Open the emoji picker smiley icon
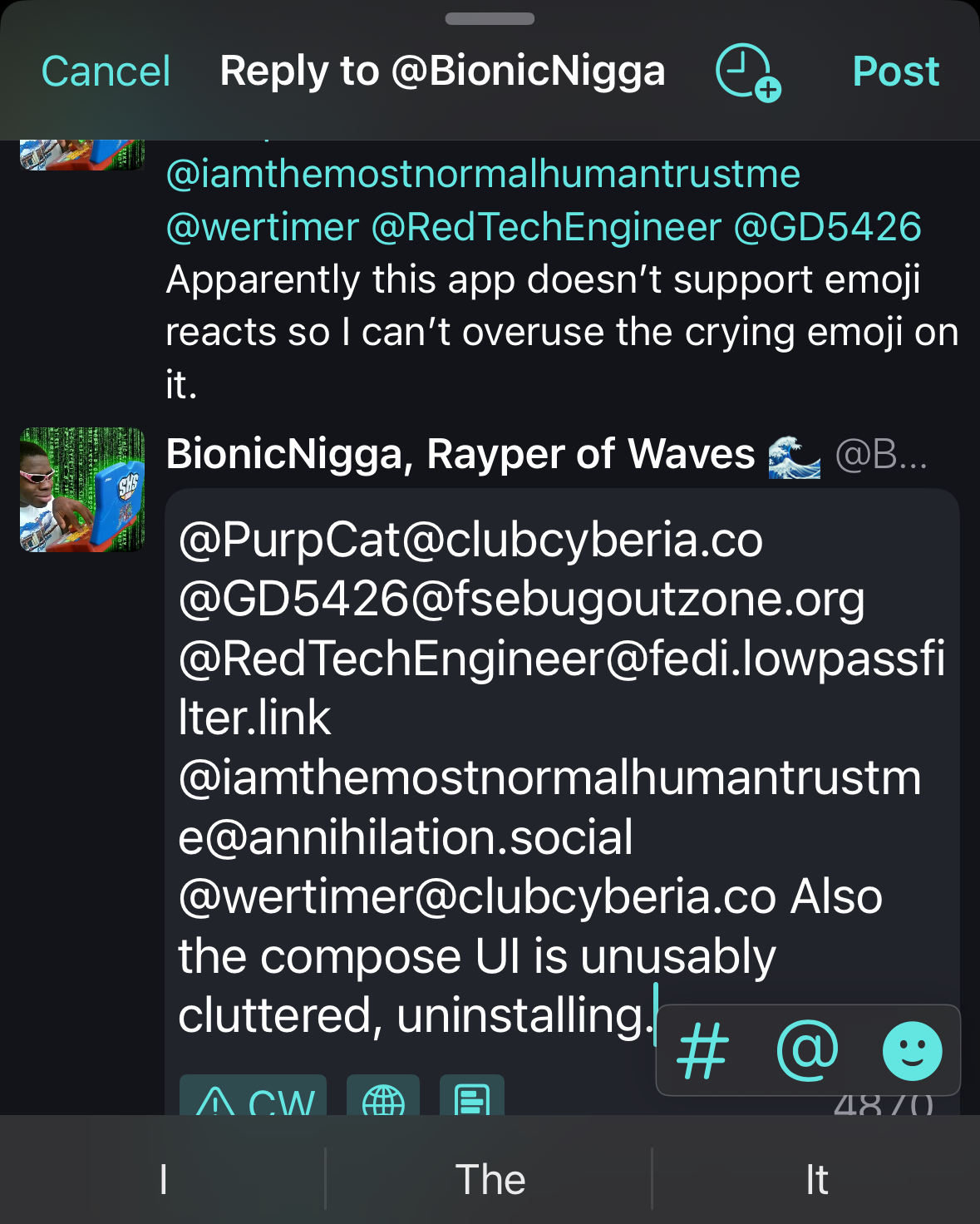Viewport: 980px width, 1224px height. tap(912, 1051)
